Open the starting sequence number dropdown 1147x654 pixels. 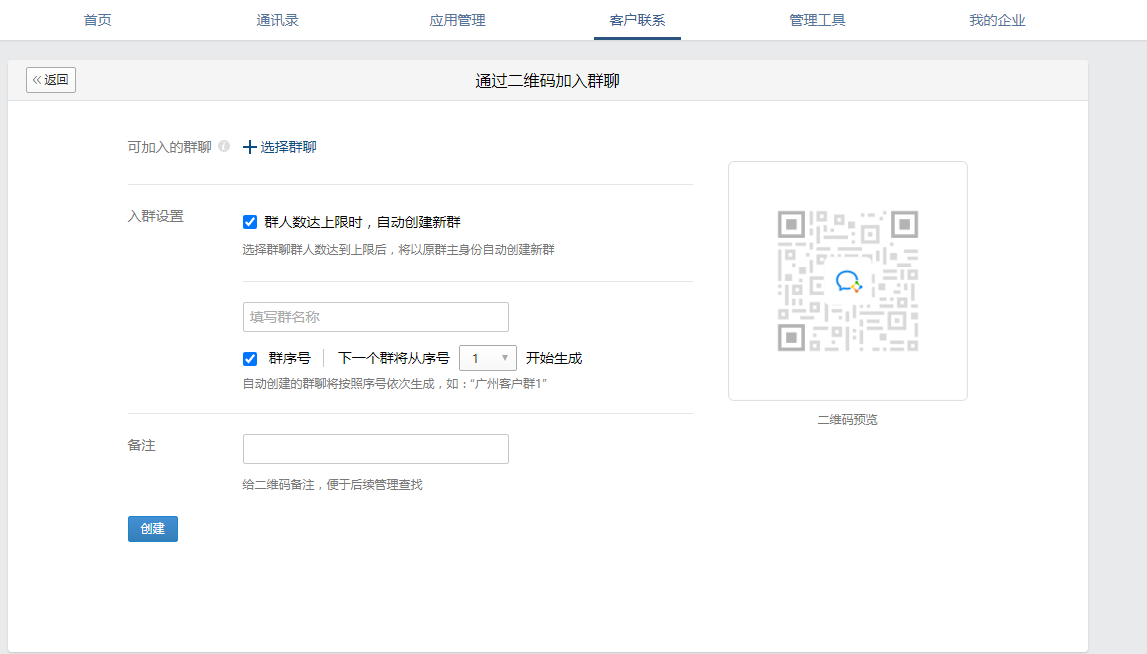[487, 358]
